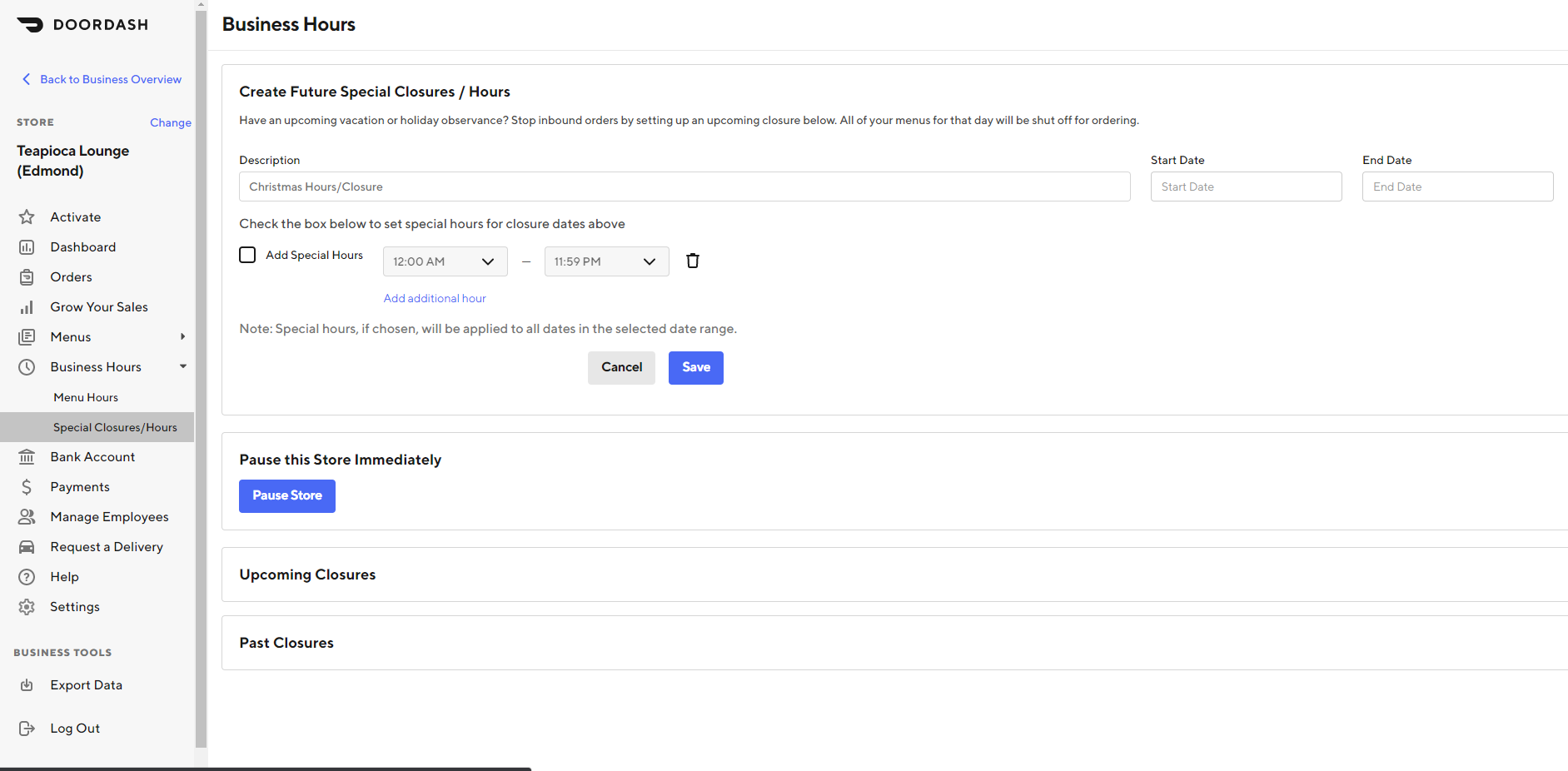The width and height of the screenshot is (1568, 771).
Task: Click the Orders clipboard icon
Action: pyautogui.click(x=27, y=277)
